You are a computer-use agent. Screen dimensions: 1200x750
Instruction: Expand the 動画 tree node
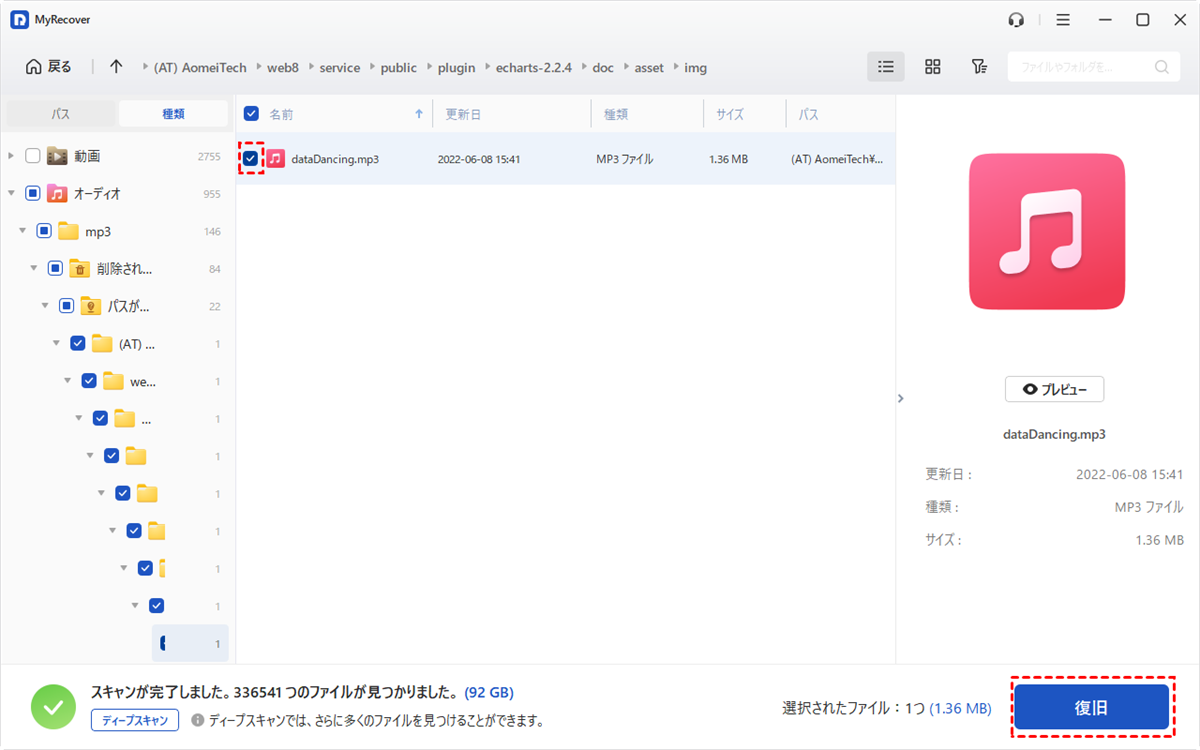pyautogui.click(x=11, y=156)
